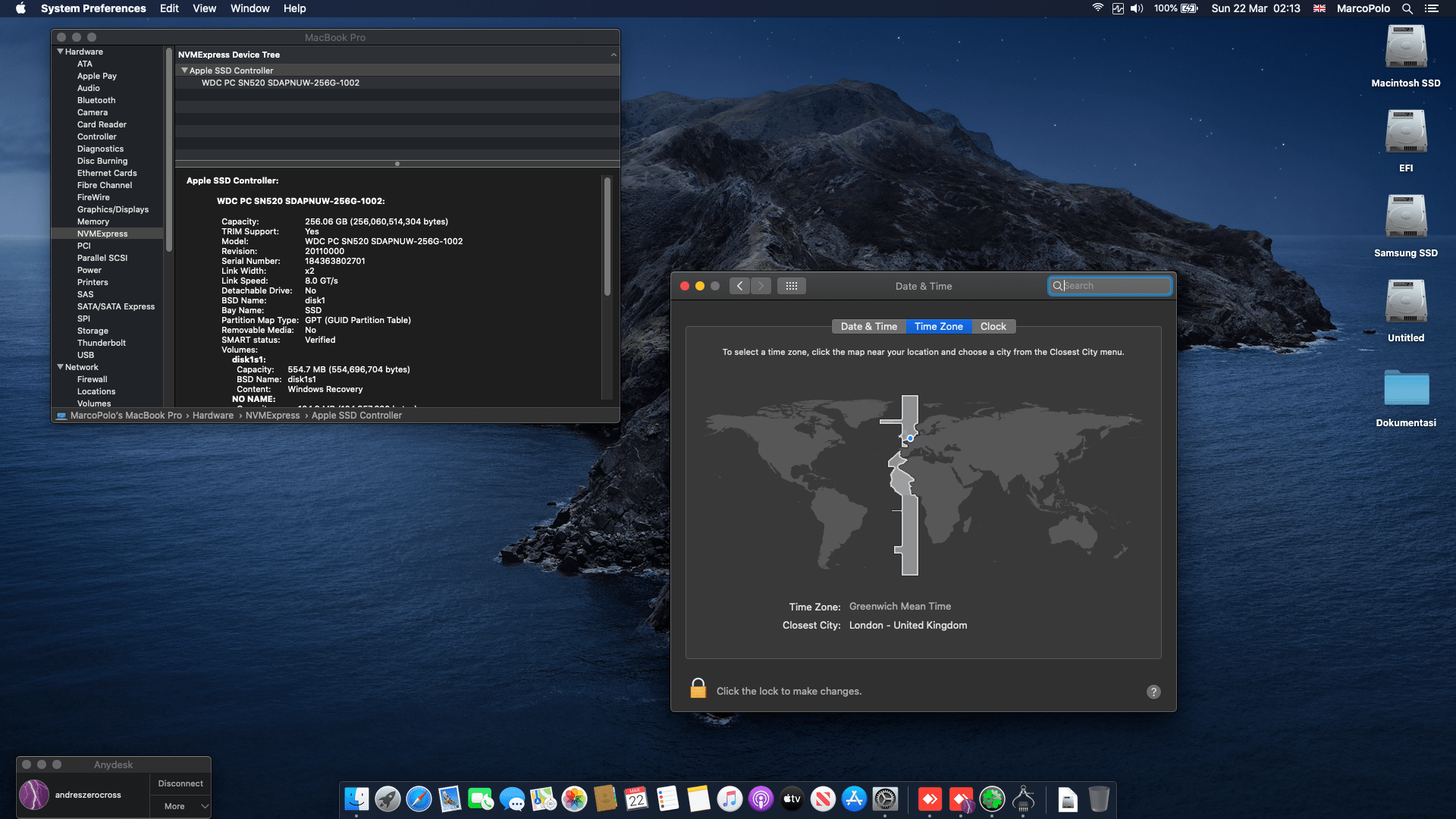Collapse the Apple SSD Controller tree row

click(x=184, y=71)
